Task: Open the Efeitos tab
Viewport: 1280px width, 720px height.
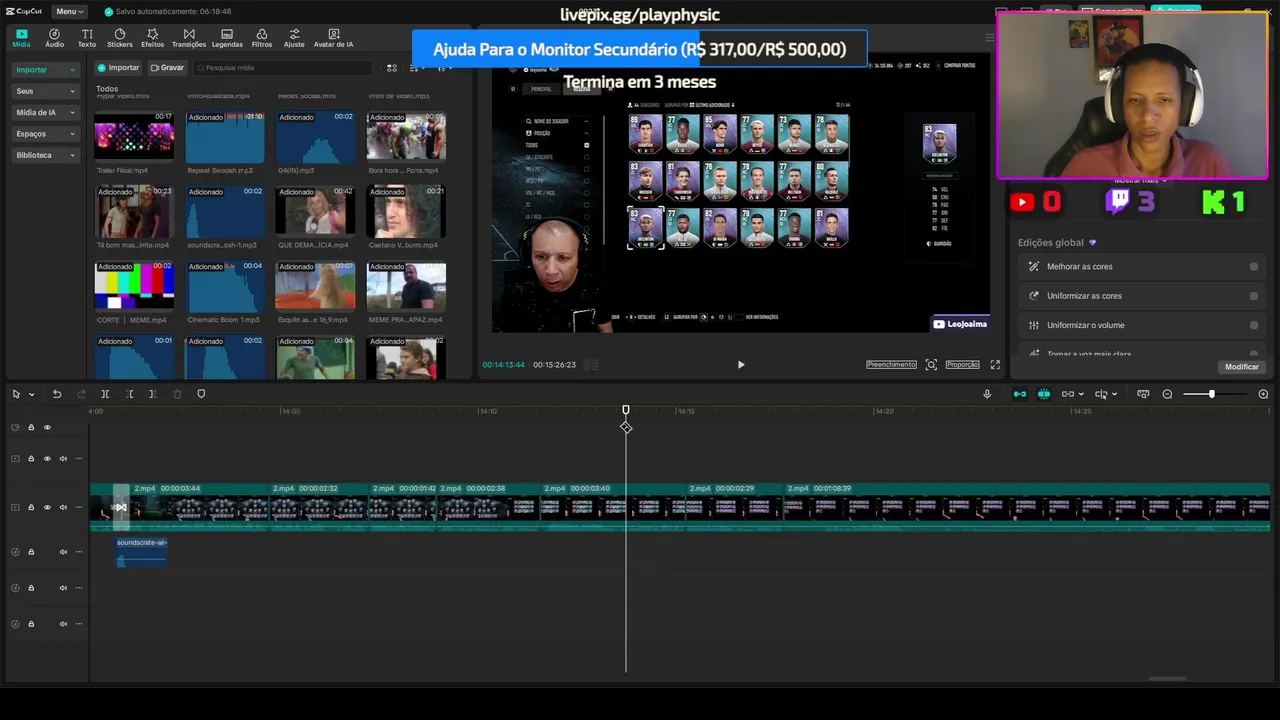Action: 152,38
